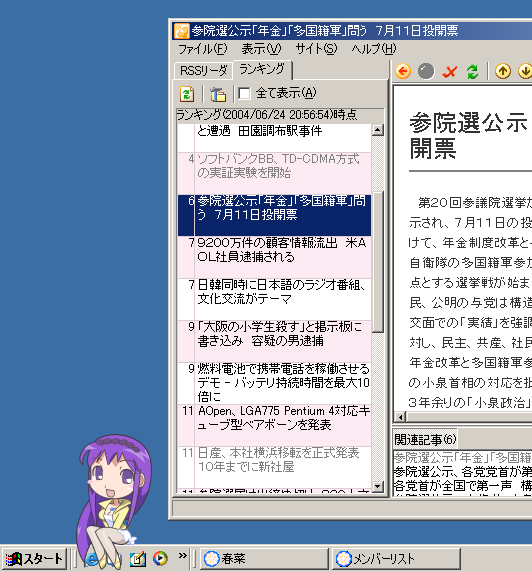Click the スタート button on taskbar
Image resolution: width=532 pixels, height=572 pixels.
coord(34,559)
